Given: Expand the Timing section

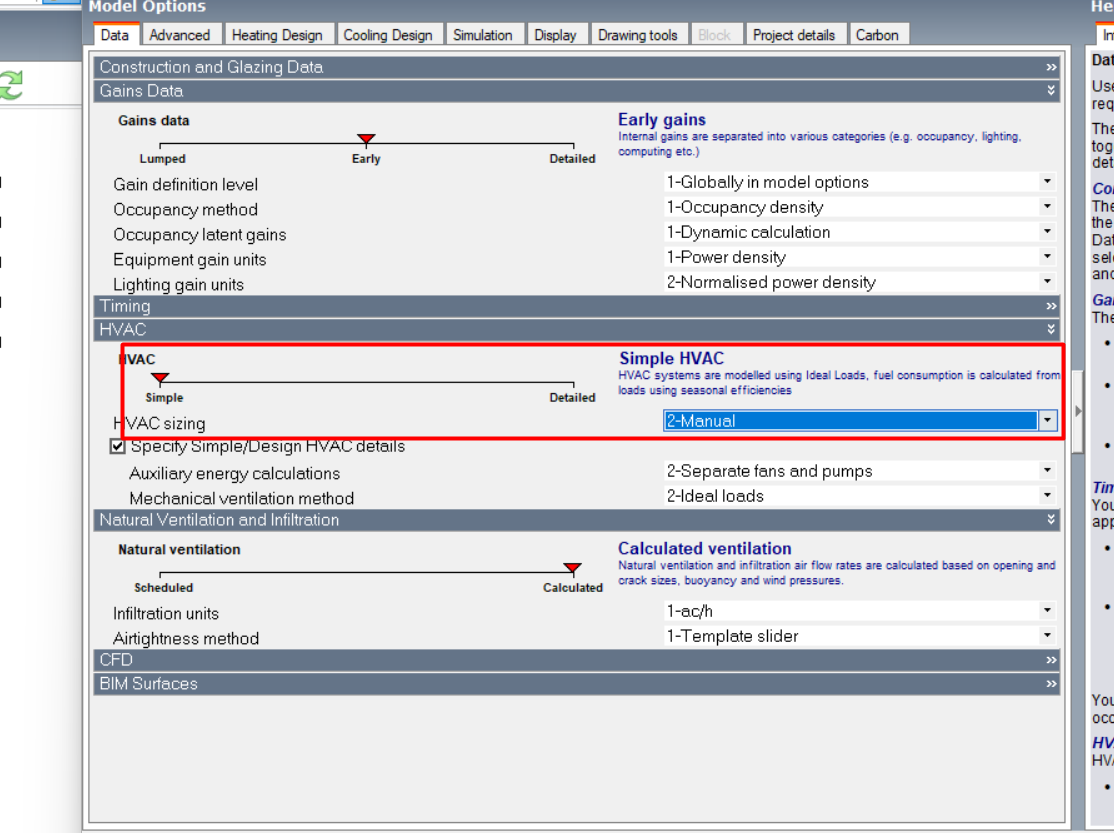Looking at the screenshot, I should tap(576, 306).
